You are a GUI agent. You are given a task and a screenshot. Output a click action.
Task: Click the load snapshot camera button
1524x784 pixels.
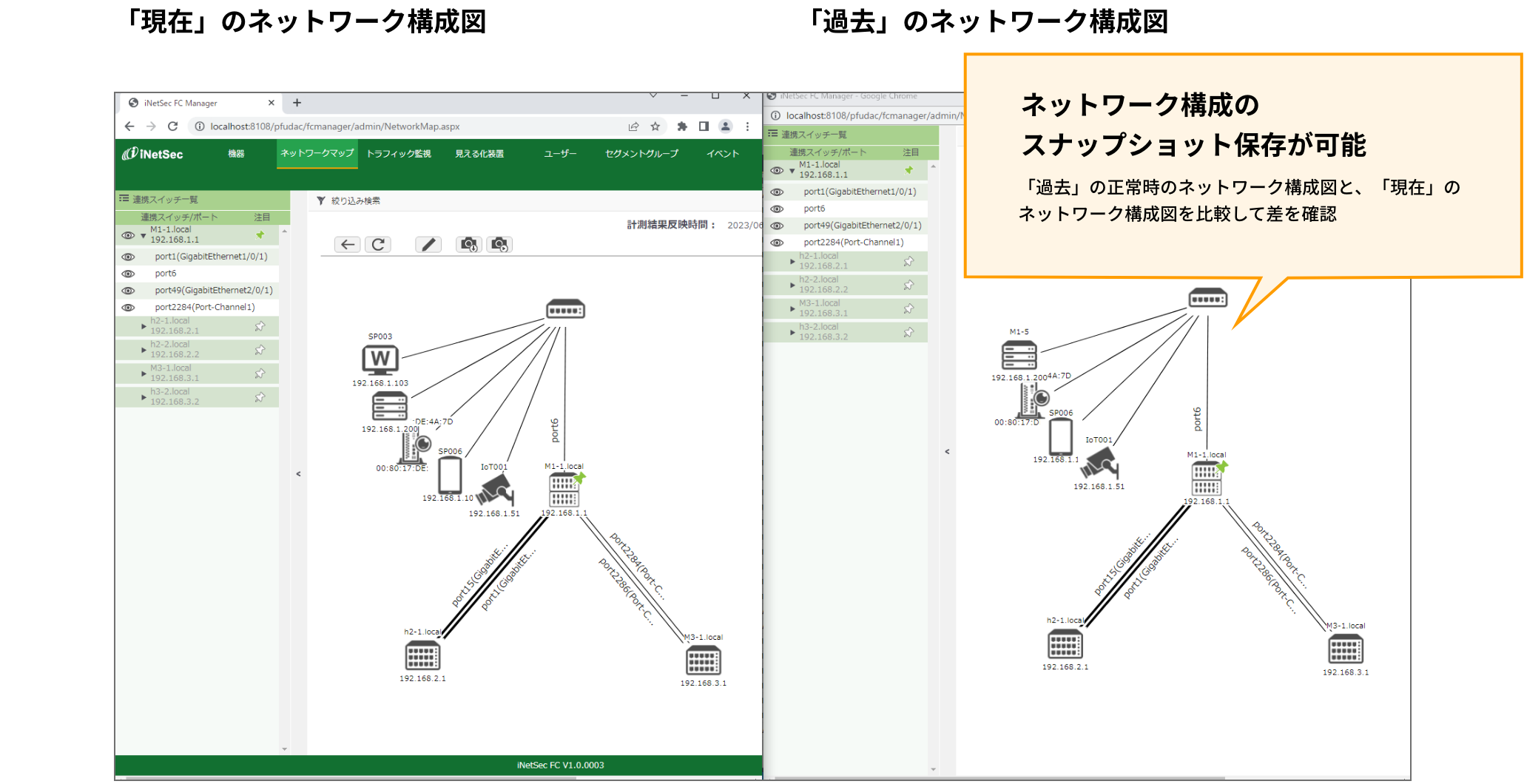point(499,244)
